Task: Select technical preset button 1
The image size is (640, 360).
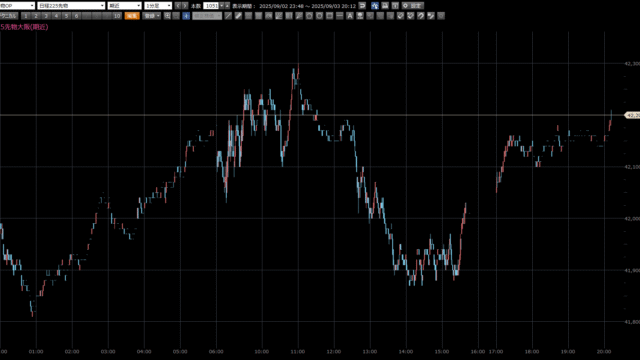Action: click(x=26, y=16)
